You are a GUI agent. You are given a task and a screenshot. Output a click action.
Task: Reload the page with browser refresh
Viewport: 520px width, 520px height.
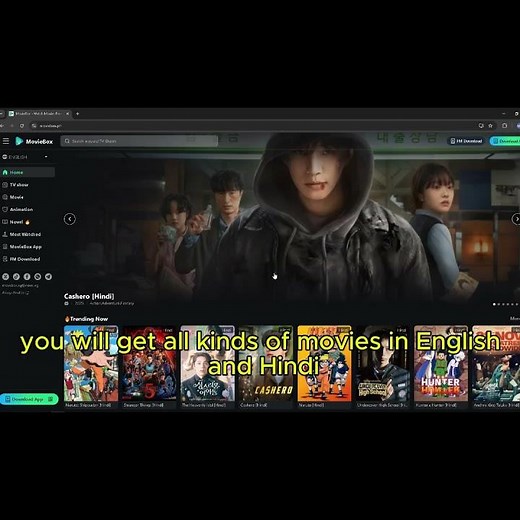tap(22, 126)
